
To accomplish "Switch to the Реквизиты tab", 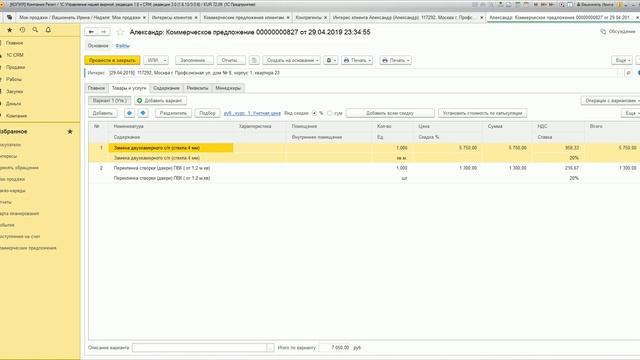I will [x=197, y=88].
